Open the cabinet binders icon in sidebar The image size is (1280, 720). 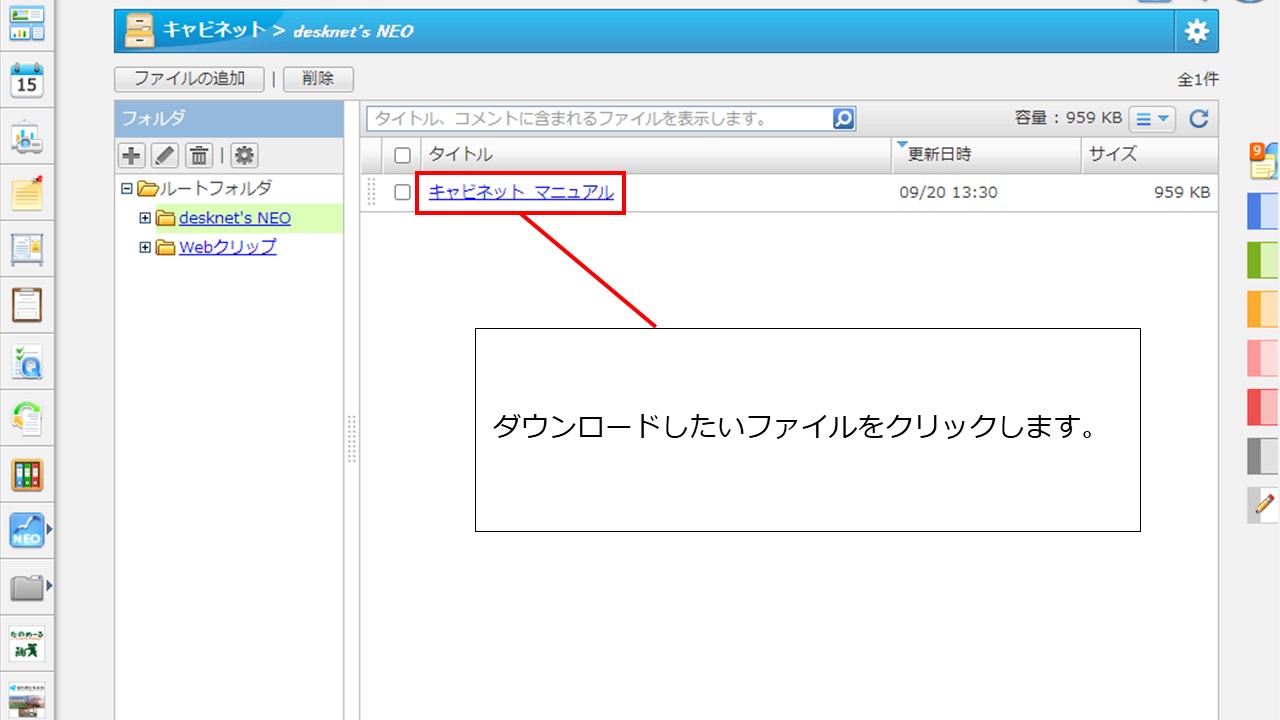(27, 475)
